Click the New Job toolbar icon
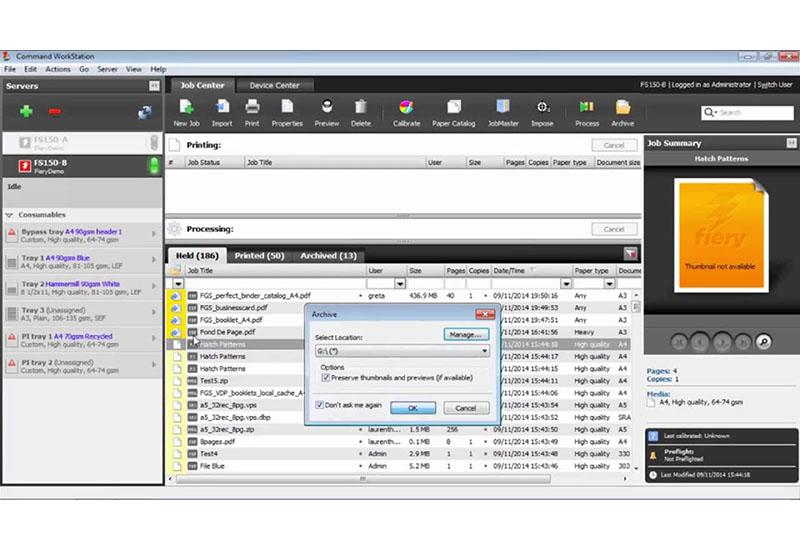 point(186,108)
